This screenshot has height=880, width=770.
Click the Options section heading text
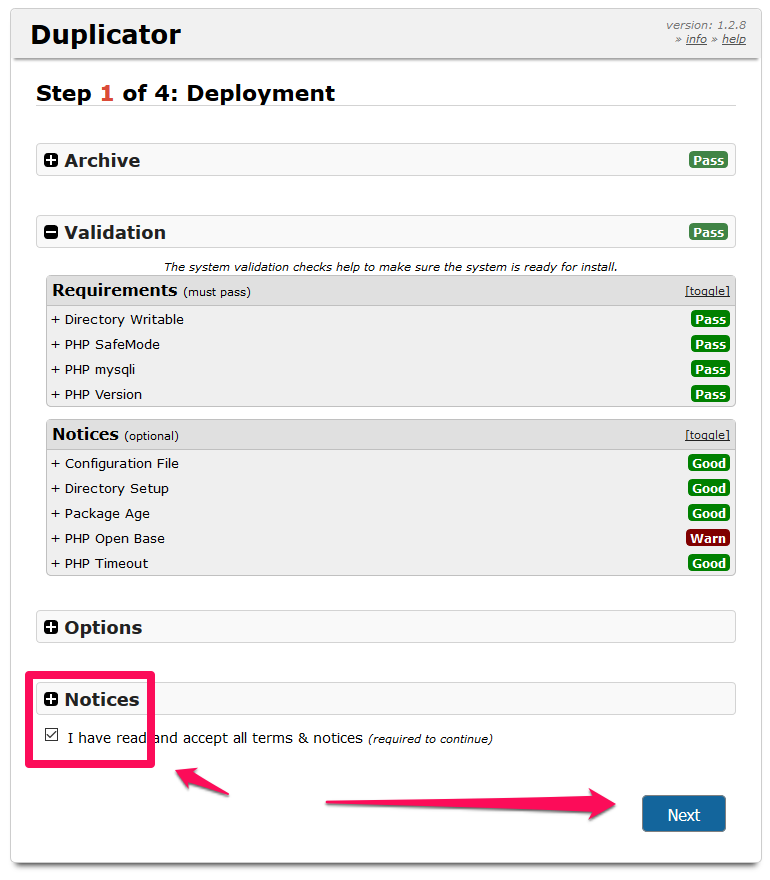[x=103, y=627]
